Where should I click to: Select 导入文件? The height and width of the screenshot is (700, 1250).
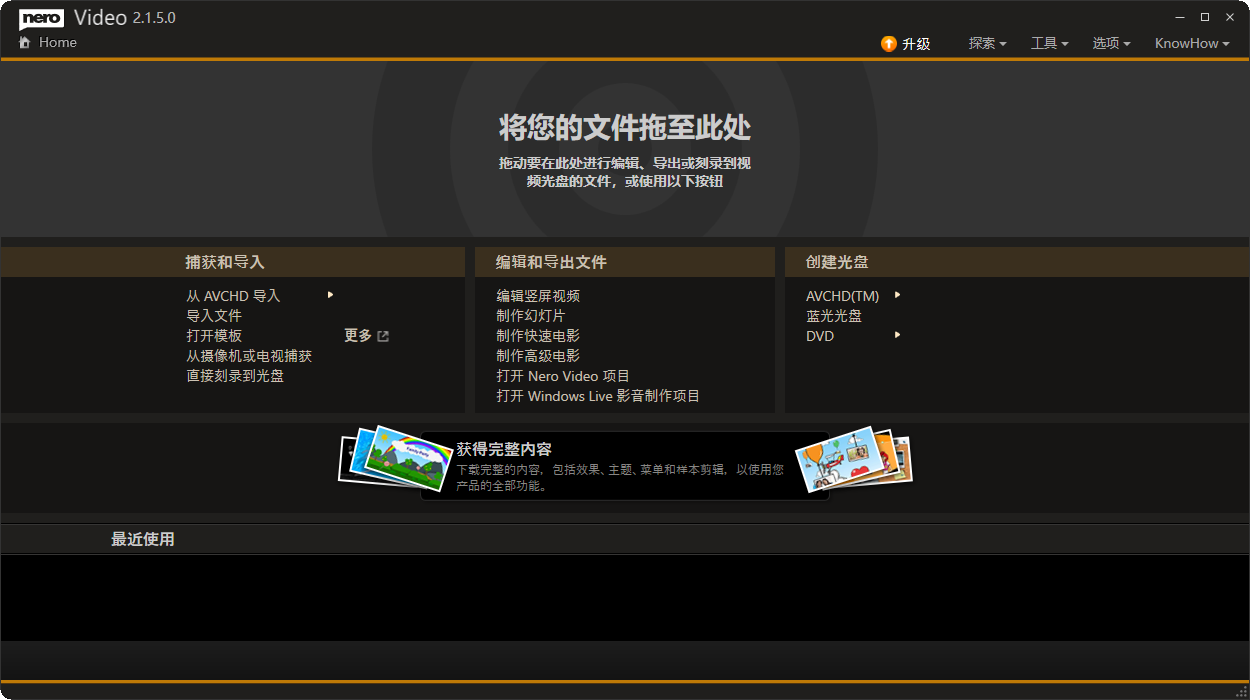(214, 316)
